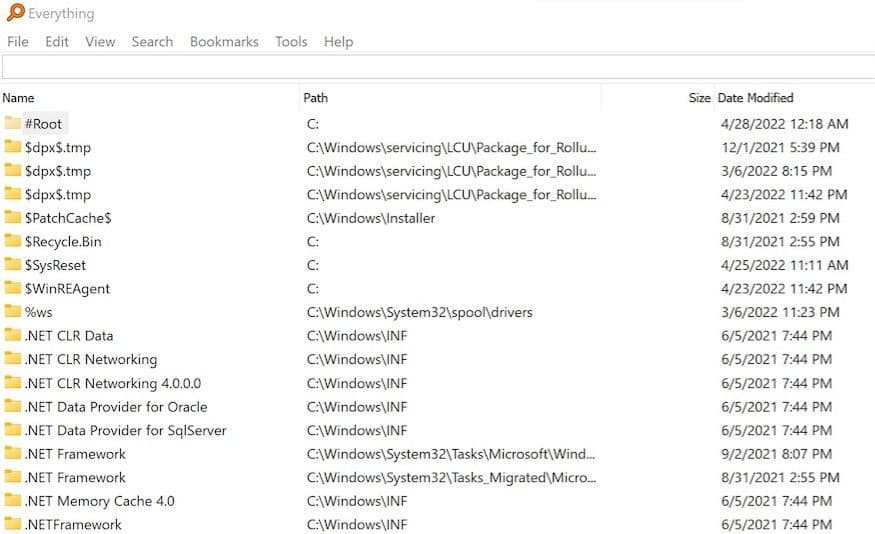Open the Tools menu
Image resolution: width=875 pixels, height=534 pixels.
[x=291, y=42]
